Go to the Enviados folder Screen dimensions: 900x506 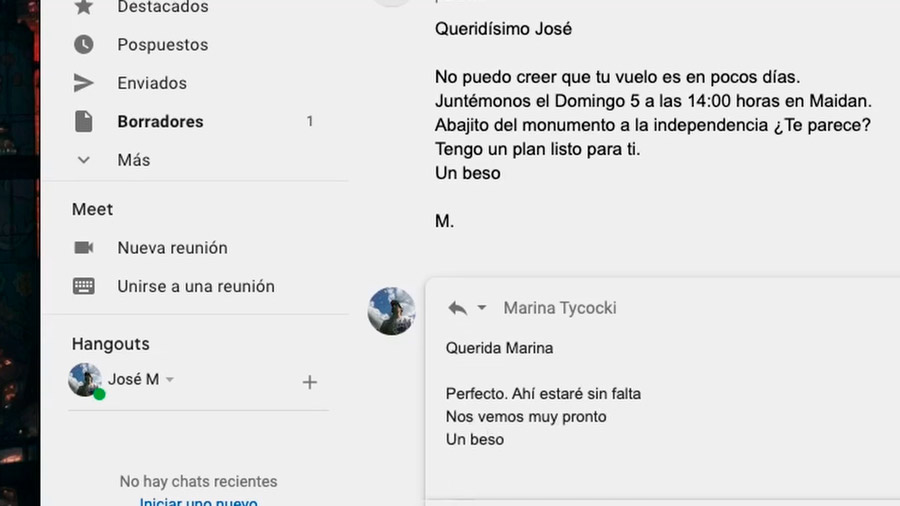[152, 83]
